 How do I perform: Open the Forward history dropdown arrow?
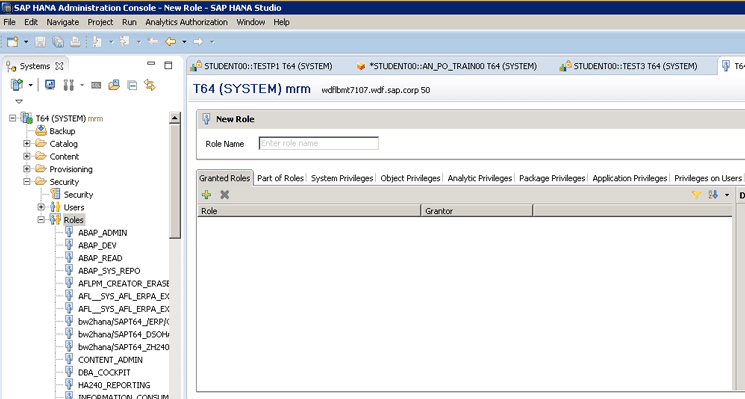tap(212, 42)
